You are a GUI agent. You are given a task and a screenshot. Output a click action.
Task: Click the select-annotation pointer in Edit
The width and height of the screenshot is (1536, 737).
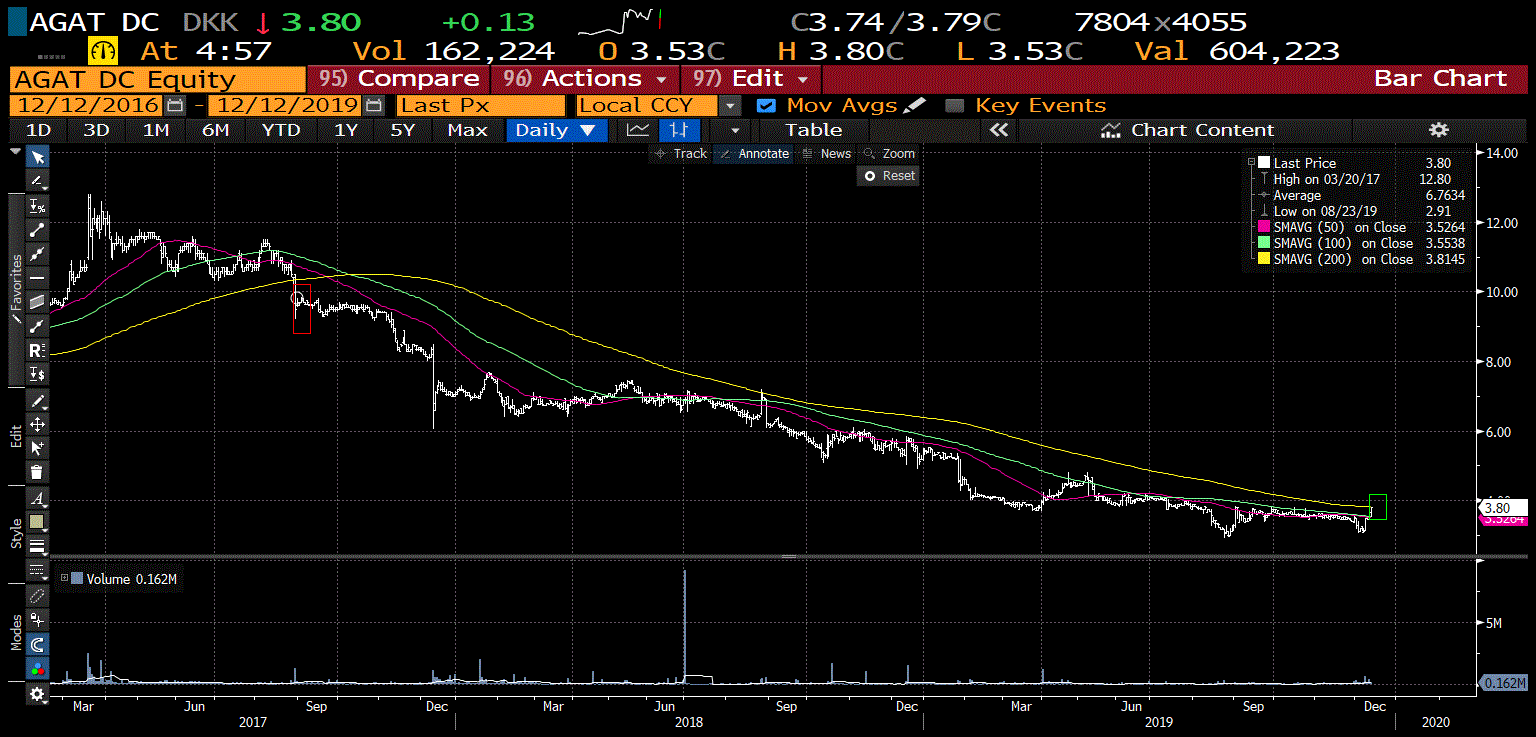click(x=38, y=448)
